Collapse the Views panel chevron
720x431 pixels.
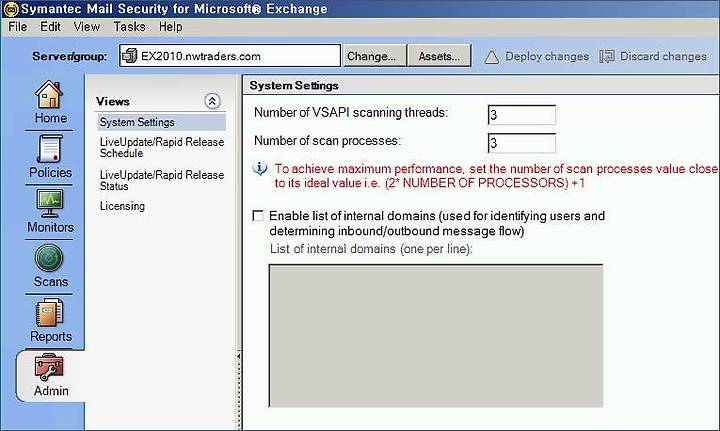click(212, 101)
